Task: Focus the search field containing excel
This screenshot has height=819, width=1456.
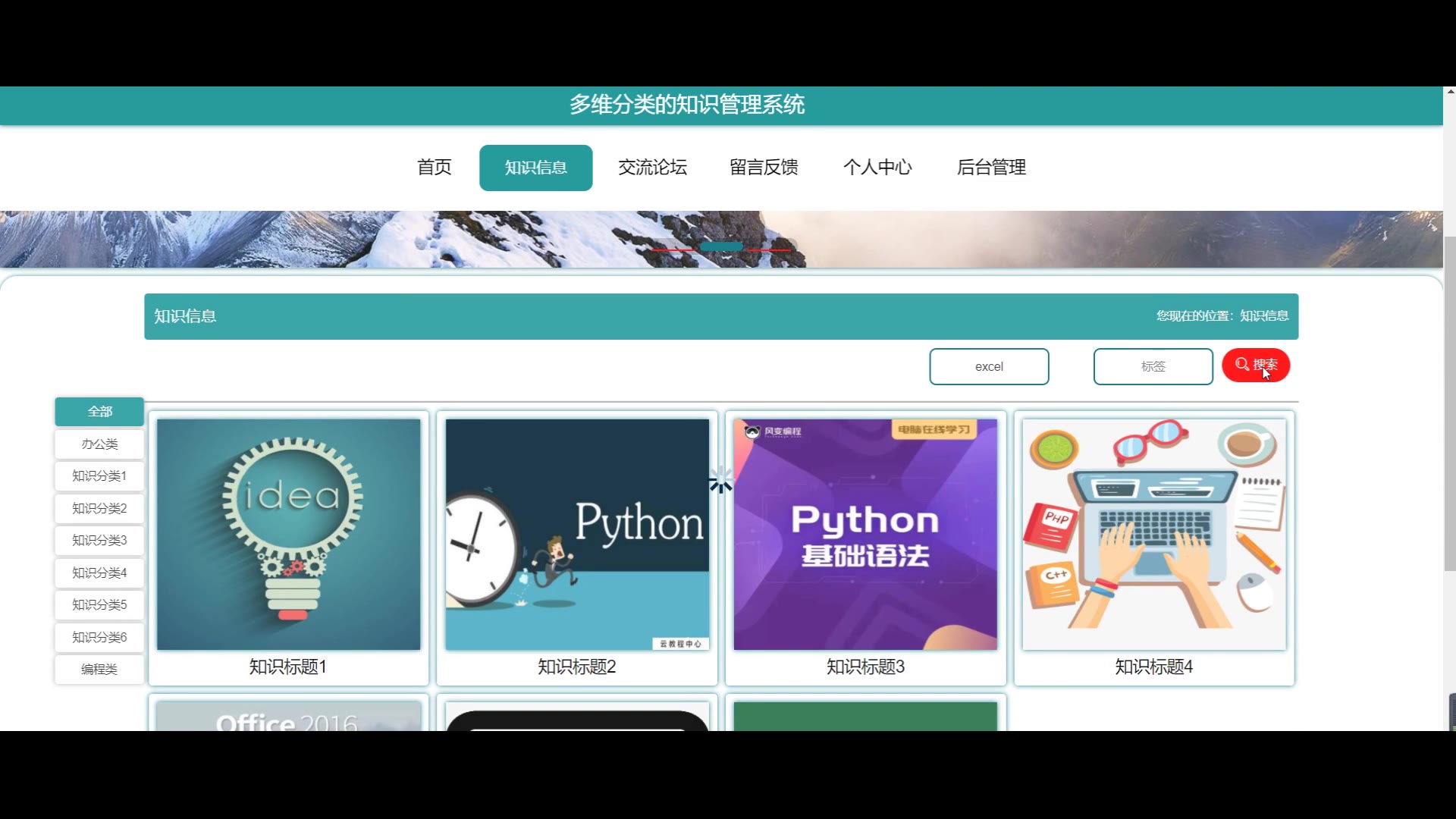Action: [x=989, y=366]
